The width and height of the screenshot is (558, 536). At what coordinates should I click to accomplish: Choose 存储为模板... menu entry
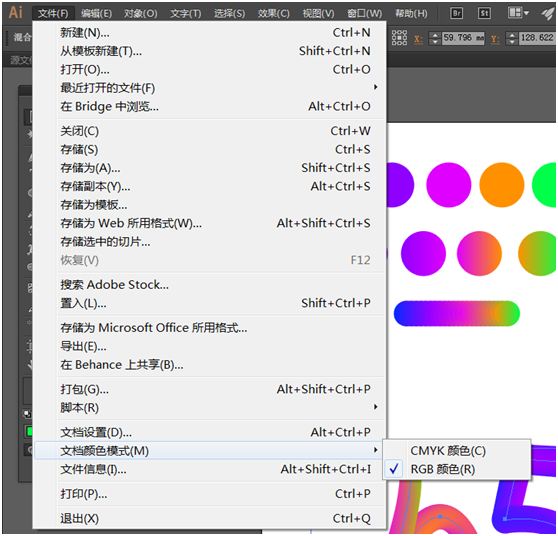210,205
